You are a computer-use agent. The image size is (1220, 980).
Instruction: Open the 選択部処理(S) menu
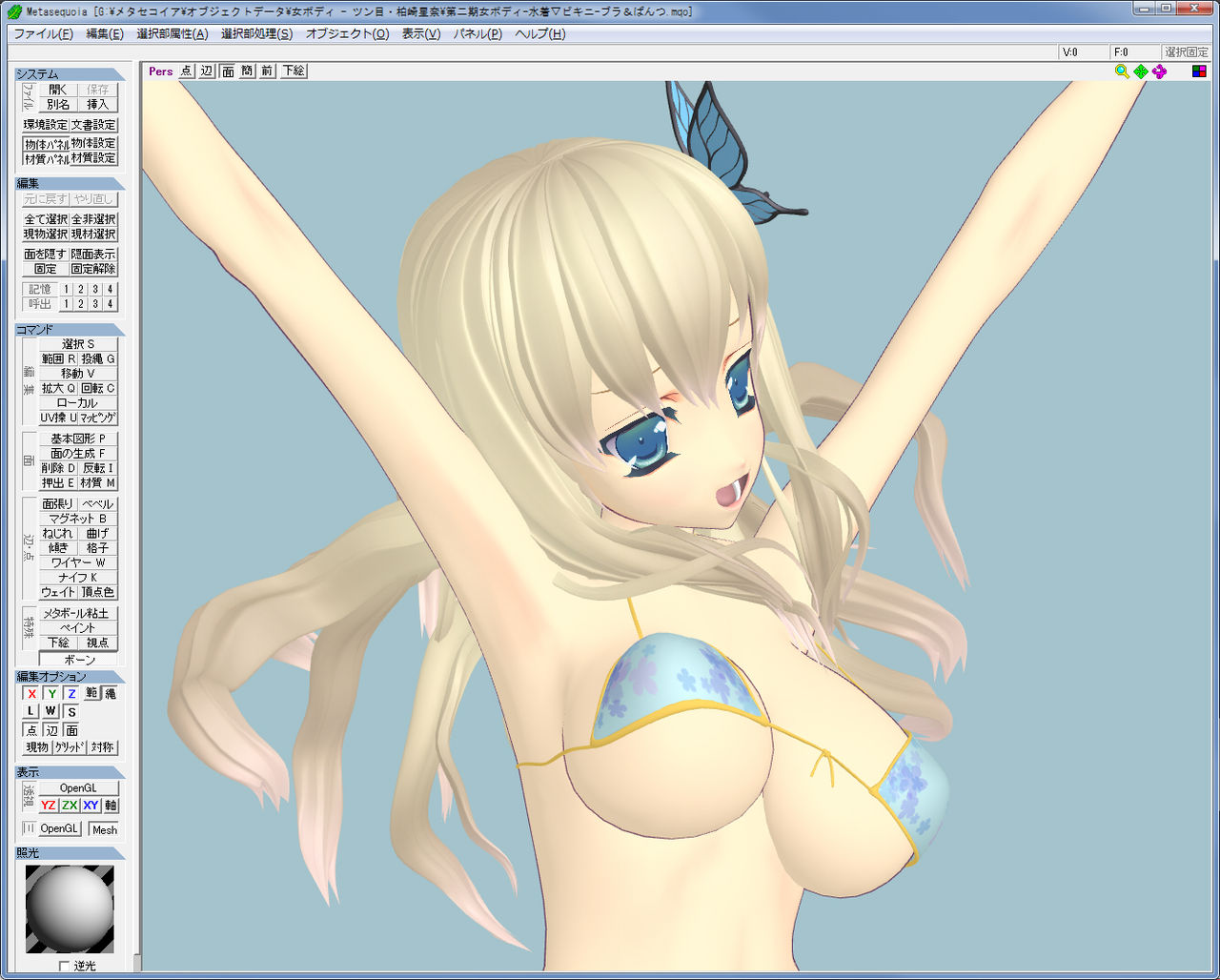(257, 33)
